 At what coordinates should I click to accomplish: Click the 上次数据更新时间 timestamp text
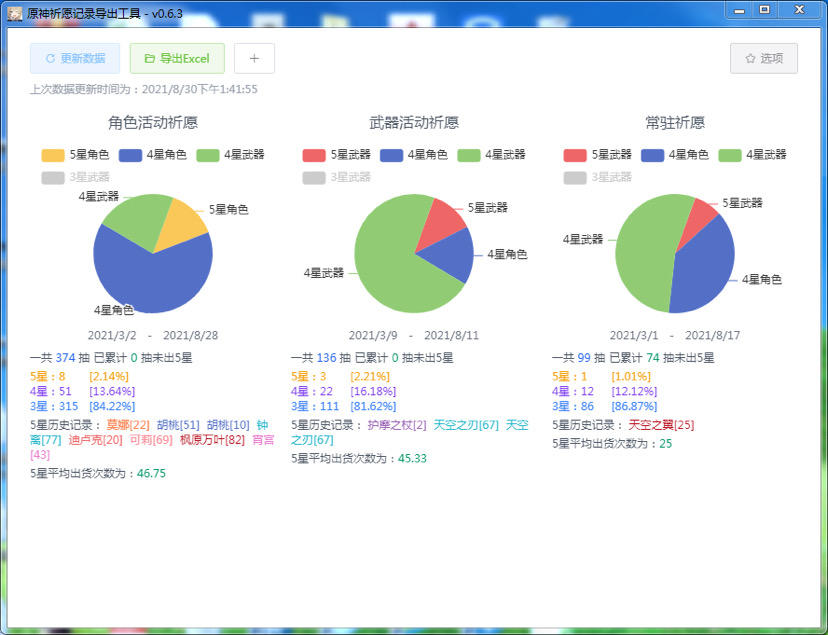click(x=144, y=89)
